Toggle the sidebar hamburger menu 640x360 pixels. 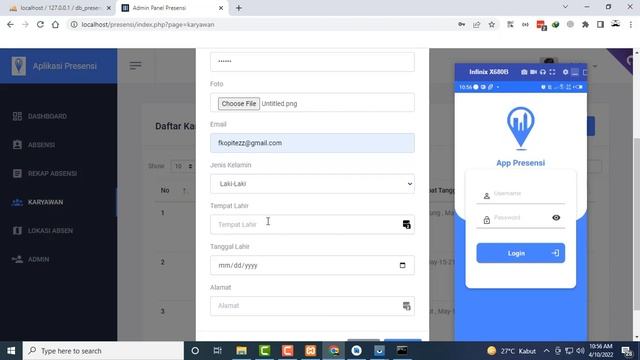click(x=136, y=66)
